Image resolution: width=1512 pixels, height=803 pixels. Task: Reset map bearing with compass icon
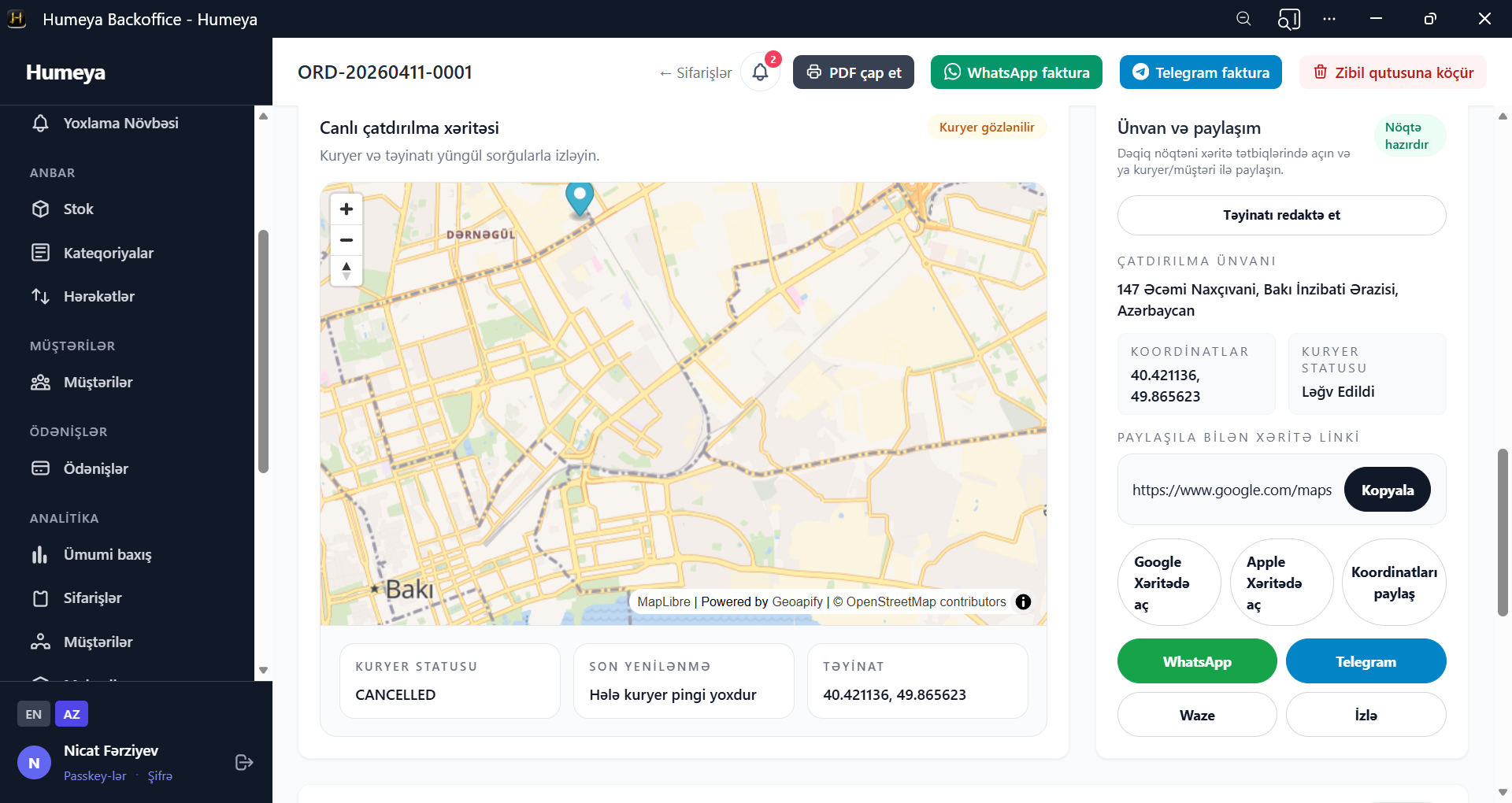(346, 271)
